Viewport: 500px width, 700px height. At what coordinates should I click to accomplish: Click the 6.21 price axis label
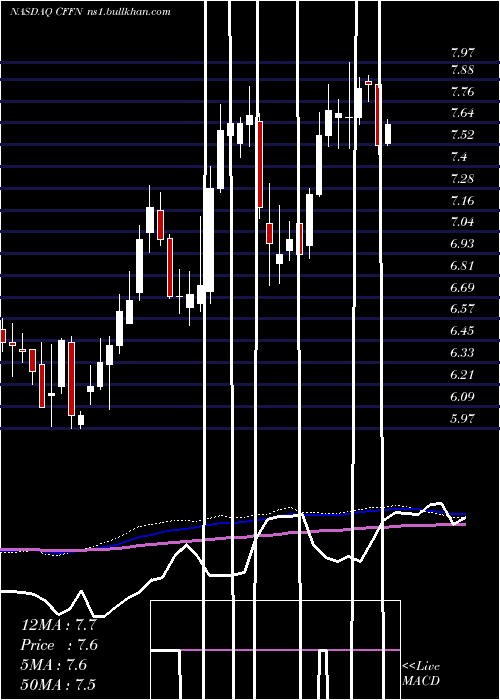pos(462,375)
